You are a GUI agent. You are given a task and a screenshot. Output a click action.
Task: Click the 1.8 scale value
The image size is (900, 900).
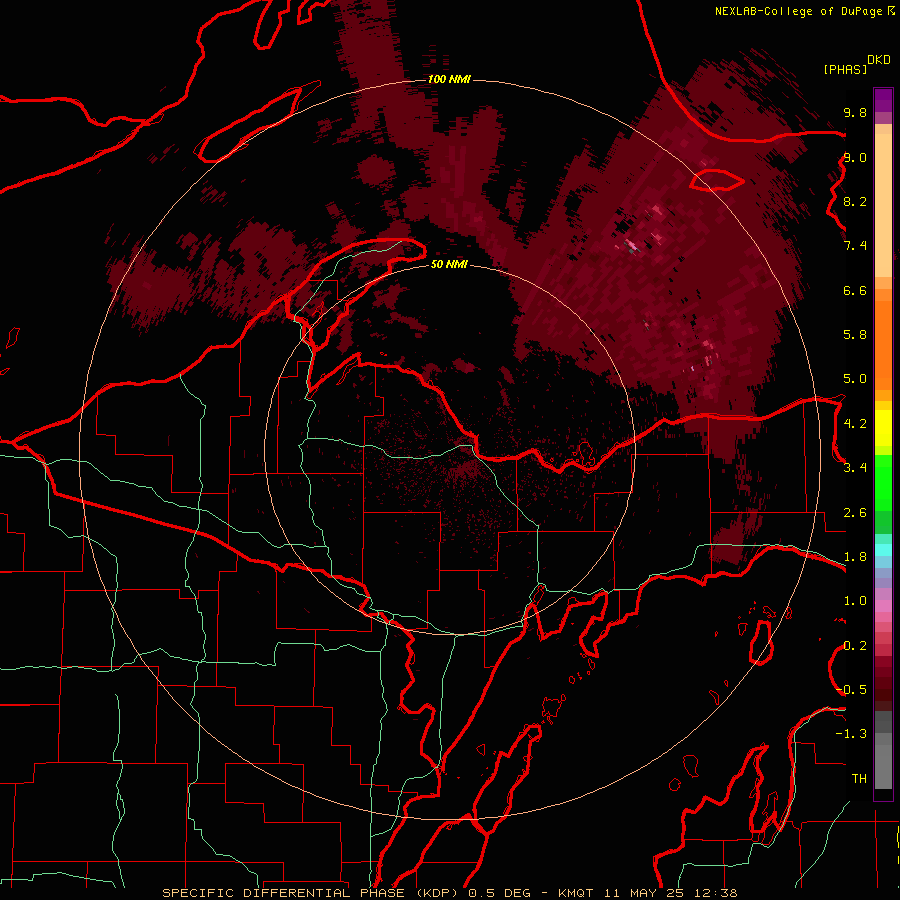855,557
